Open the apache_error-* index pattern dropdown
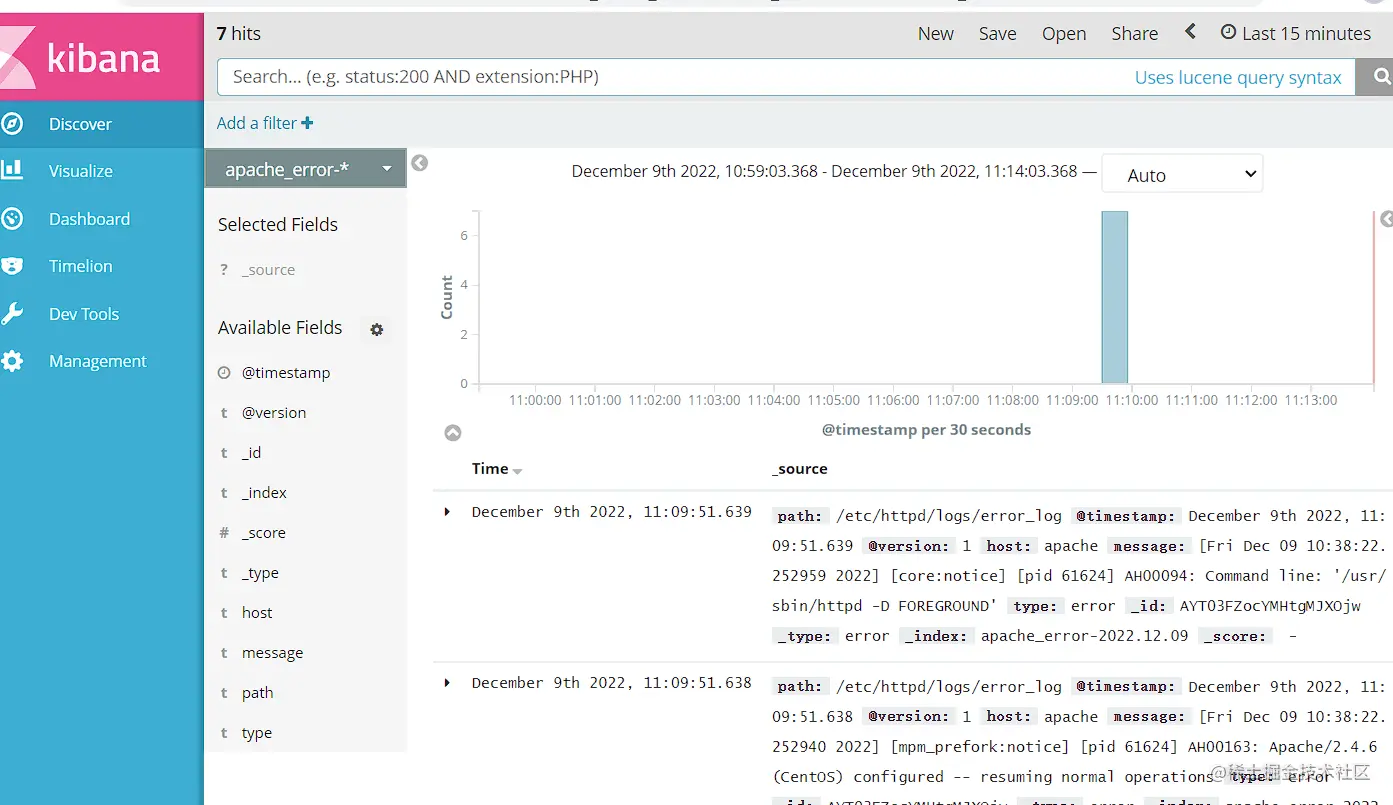This screenshot has height=805, width=1393. coord(305,169)
